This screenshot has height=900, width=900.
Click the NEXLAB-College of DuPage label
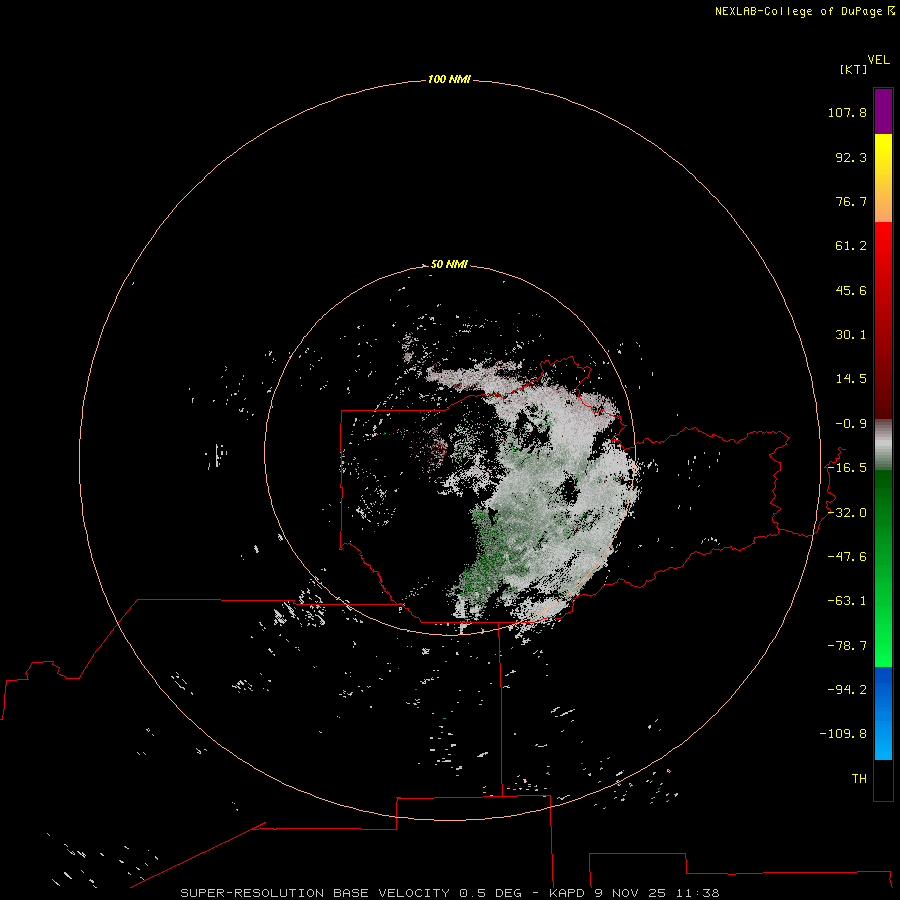click(x=804, y=11)
